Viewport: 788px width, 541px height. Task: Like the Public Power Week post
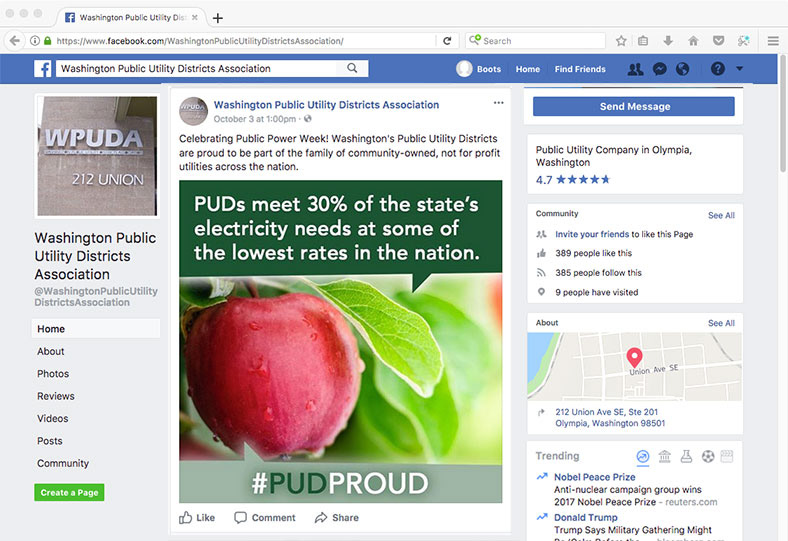197,517
